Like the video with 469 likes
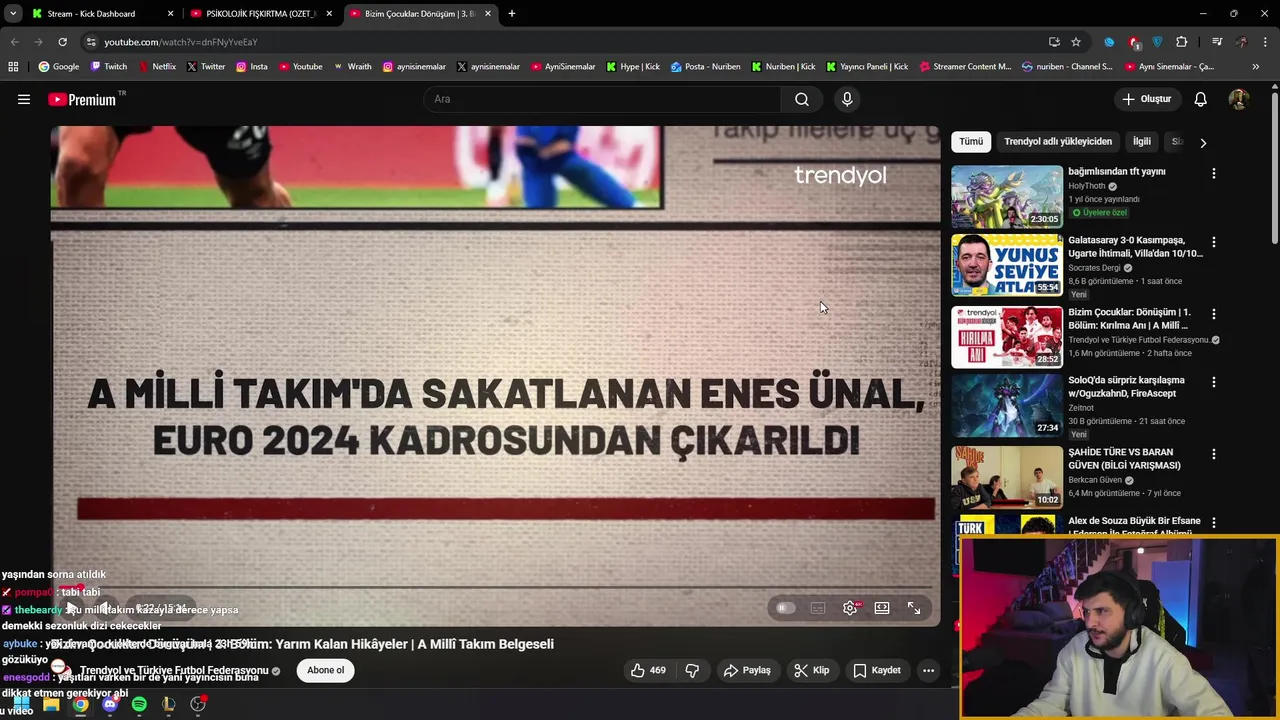The image size is (1280, 720). tap(648, 670)
